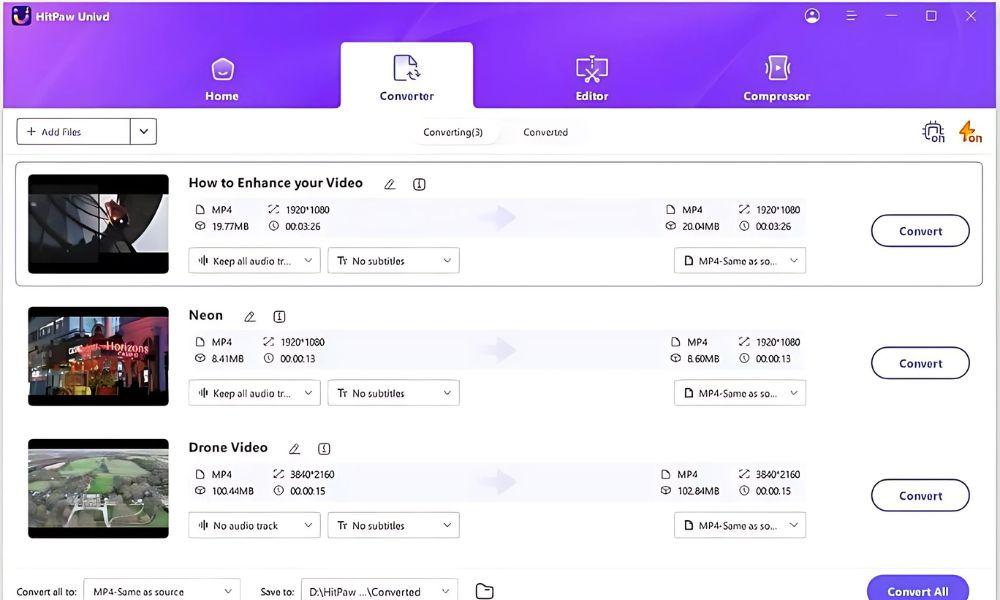Rename How to Enhance your Video
The width and height of the screenshot is (1000, 600).
tap(390, 184)
